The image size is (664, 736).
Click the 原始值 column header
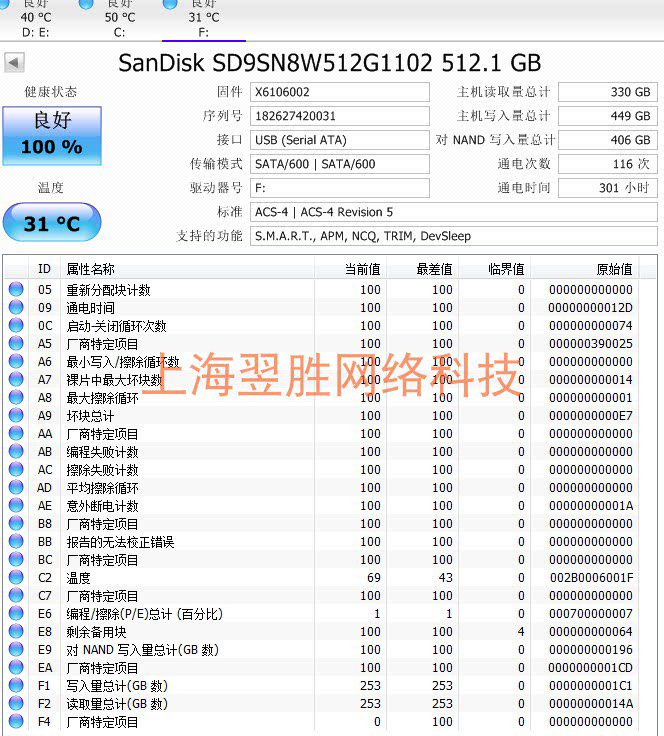coord(584,269)
